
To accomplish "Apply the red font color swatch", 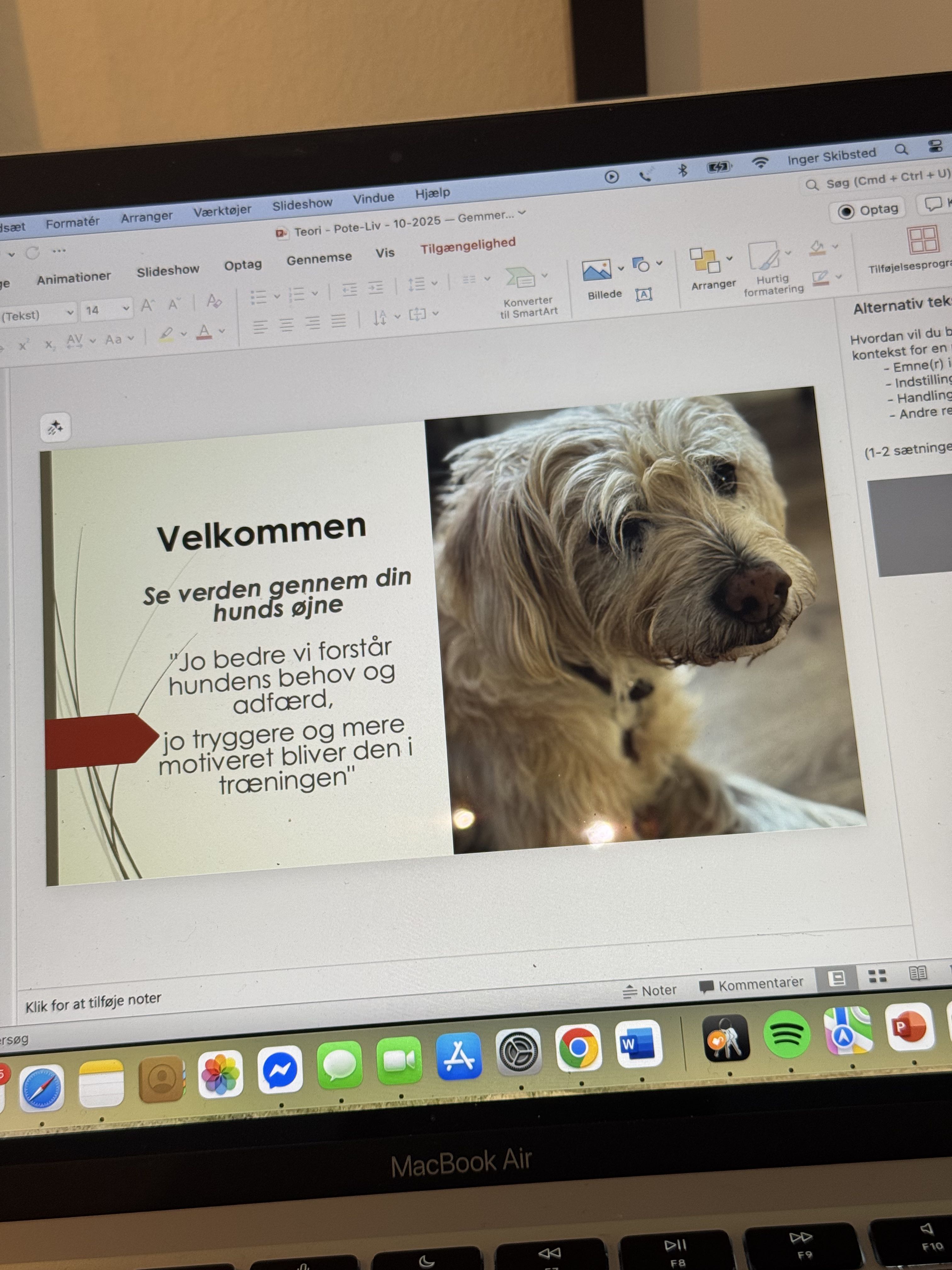I will click(x=204, y=332).
